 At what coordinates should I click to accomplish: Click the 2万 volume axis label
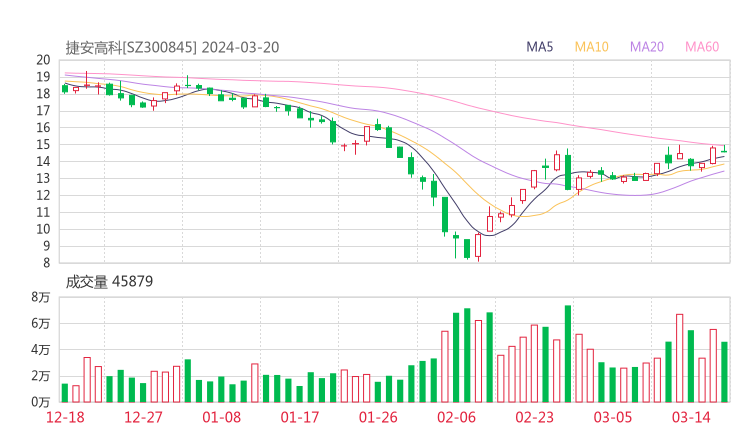coord(41,376)
